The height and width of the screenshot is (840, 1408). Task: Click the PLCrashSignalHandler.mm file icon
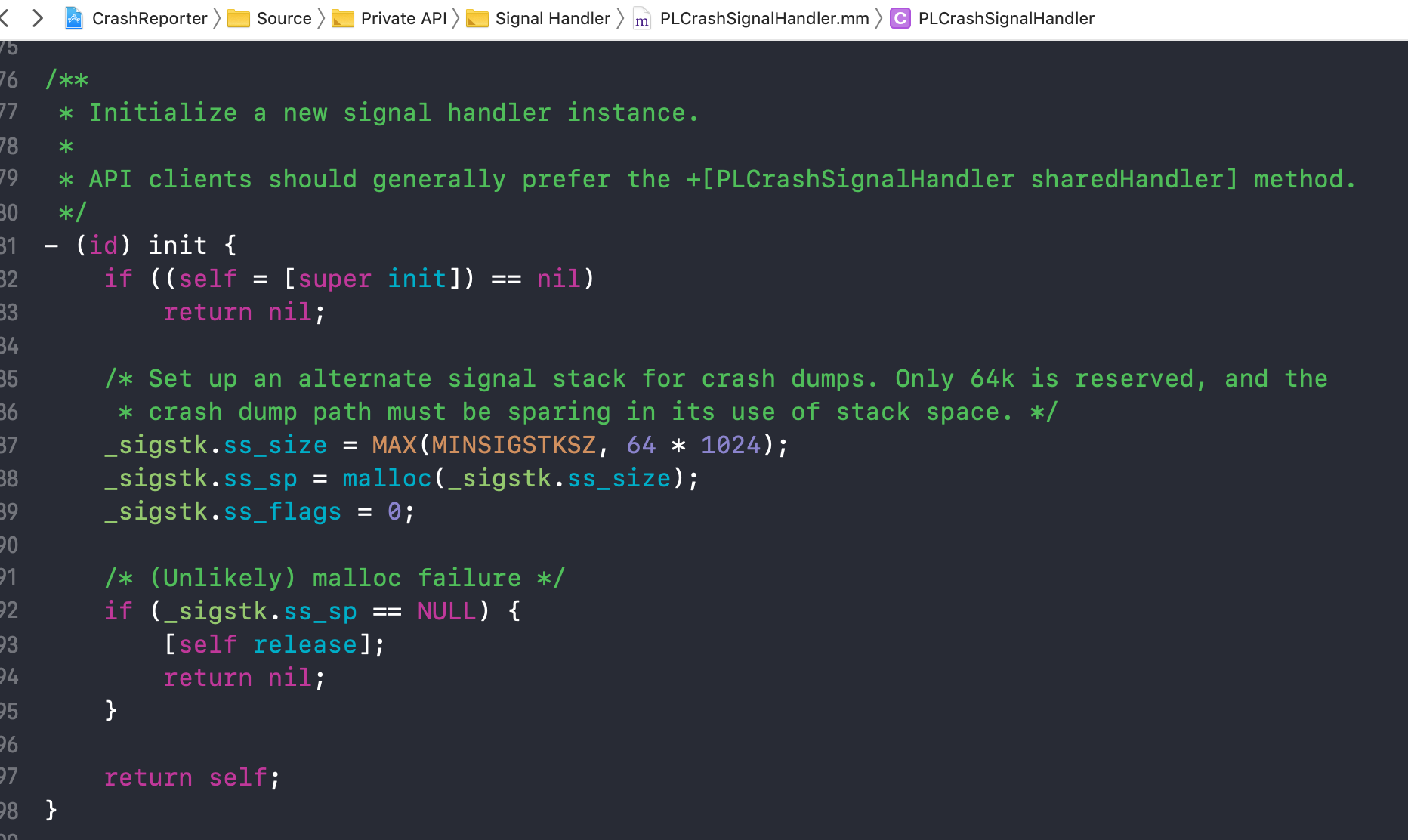642,19
